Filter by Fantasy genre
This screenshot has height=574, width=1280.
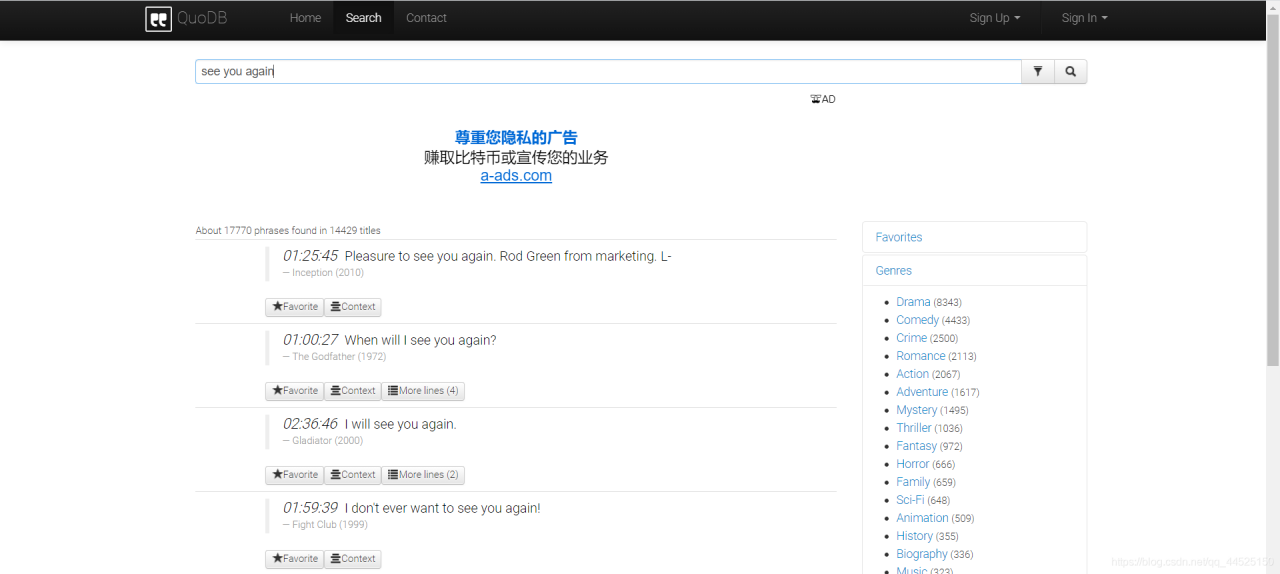point(916,446)
